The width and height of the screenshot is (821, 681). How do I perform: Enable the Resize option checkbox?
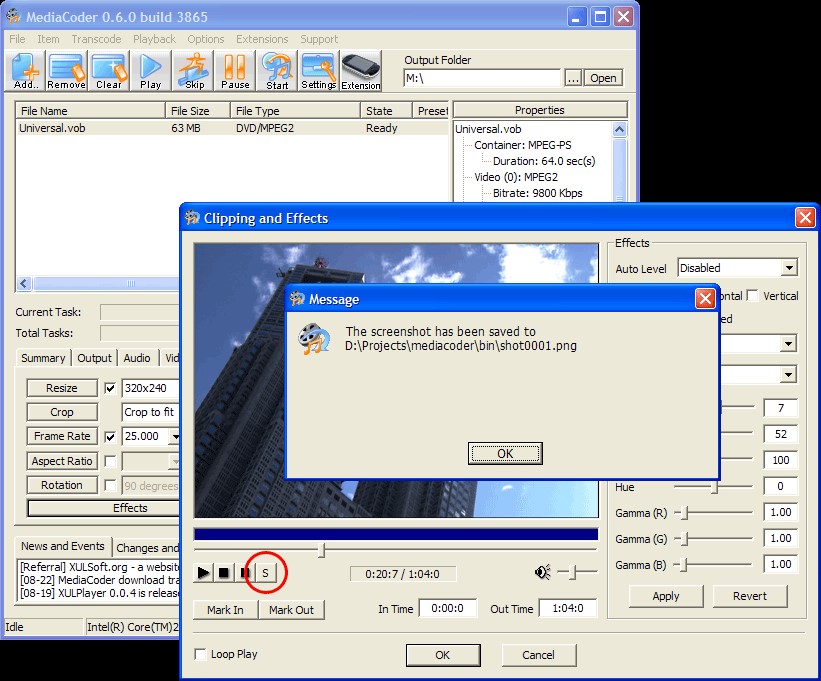(x=109, y=388)
